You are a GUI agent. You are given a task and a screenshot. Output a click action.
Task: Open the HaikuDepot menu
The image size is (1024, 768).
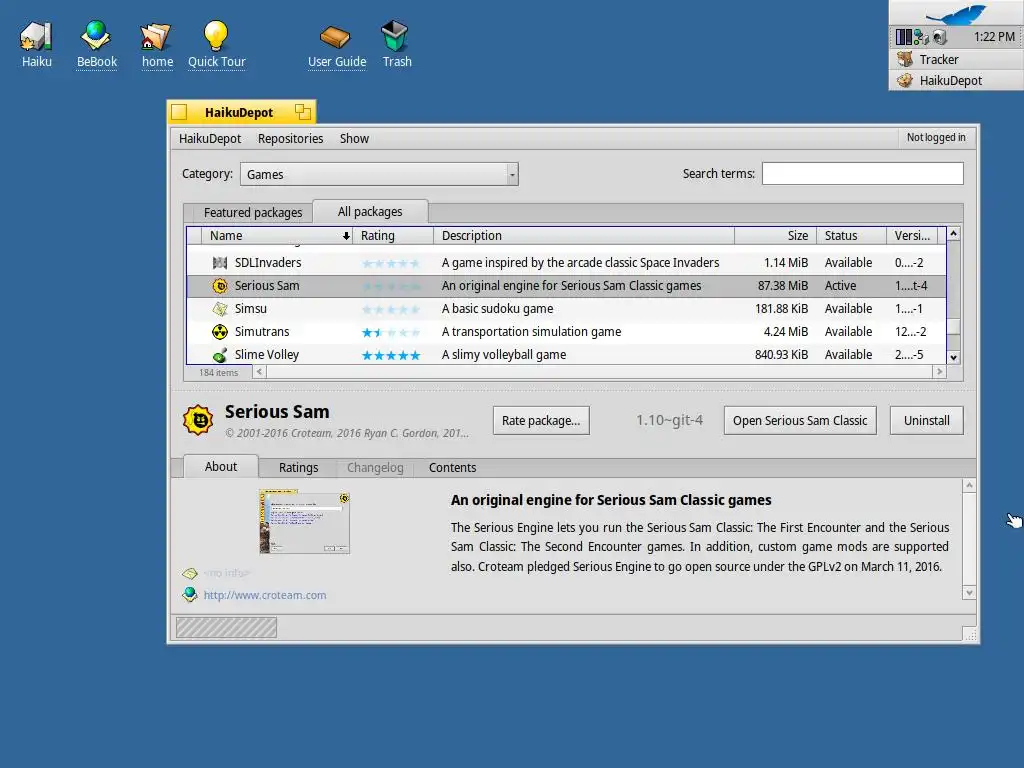210,138
